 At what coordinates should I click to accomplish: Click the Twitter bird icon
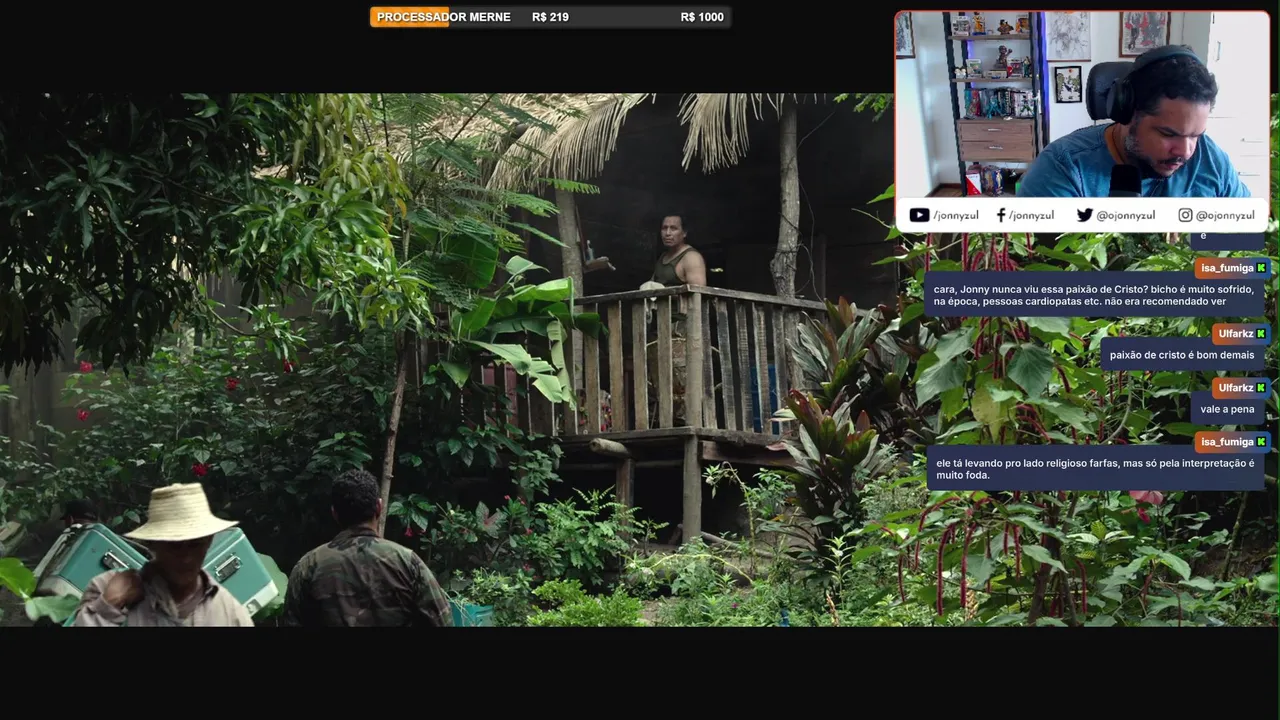click(x=1084, y=215)
